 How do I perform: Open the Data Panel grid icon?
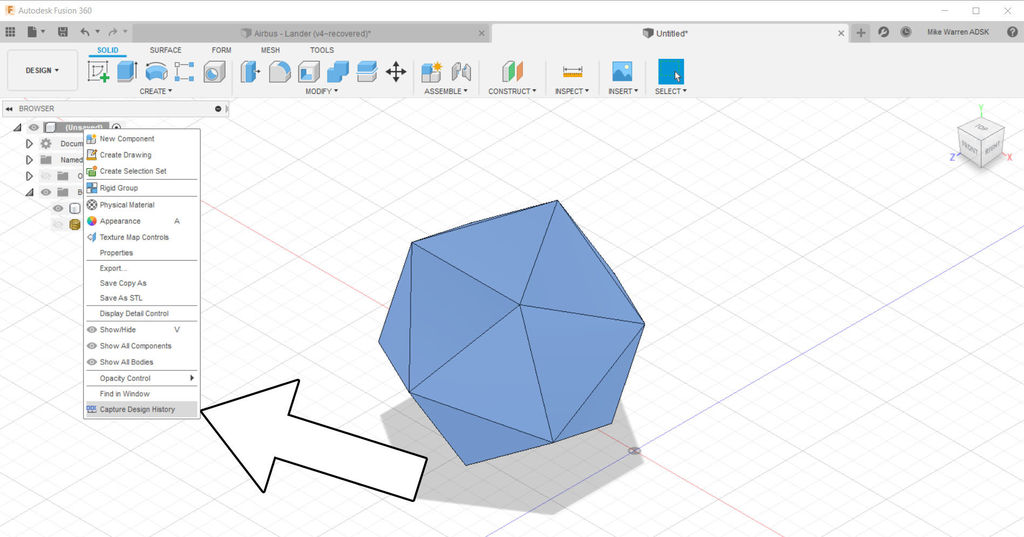pos(10,31)
